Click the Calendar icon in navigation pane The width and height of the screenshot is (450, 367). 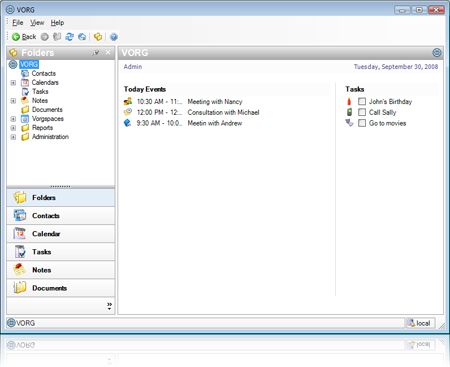pos(20,234)
